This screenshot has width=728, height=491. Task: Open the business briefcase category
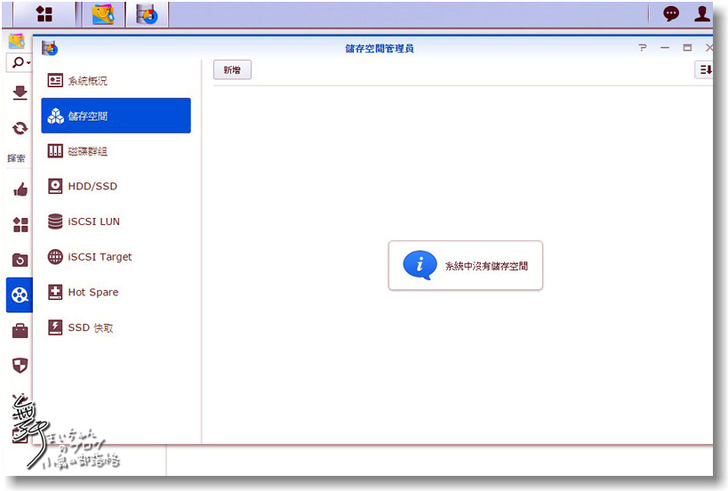[20, 330]
